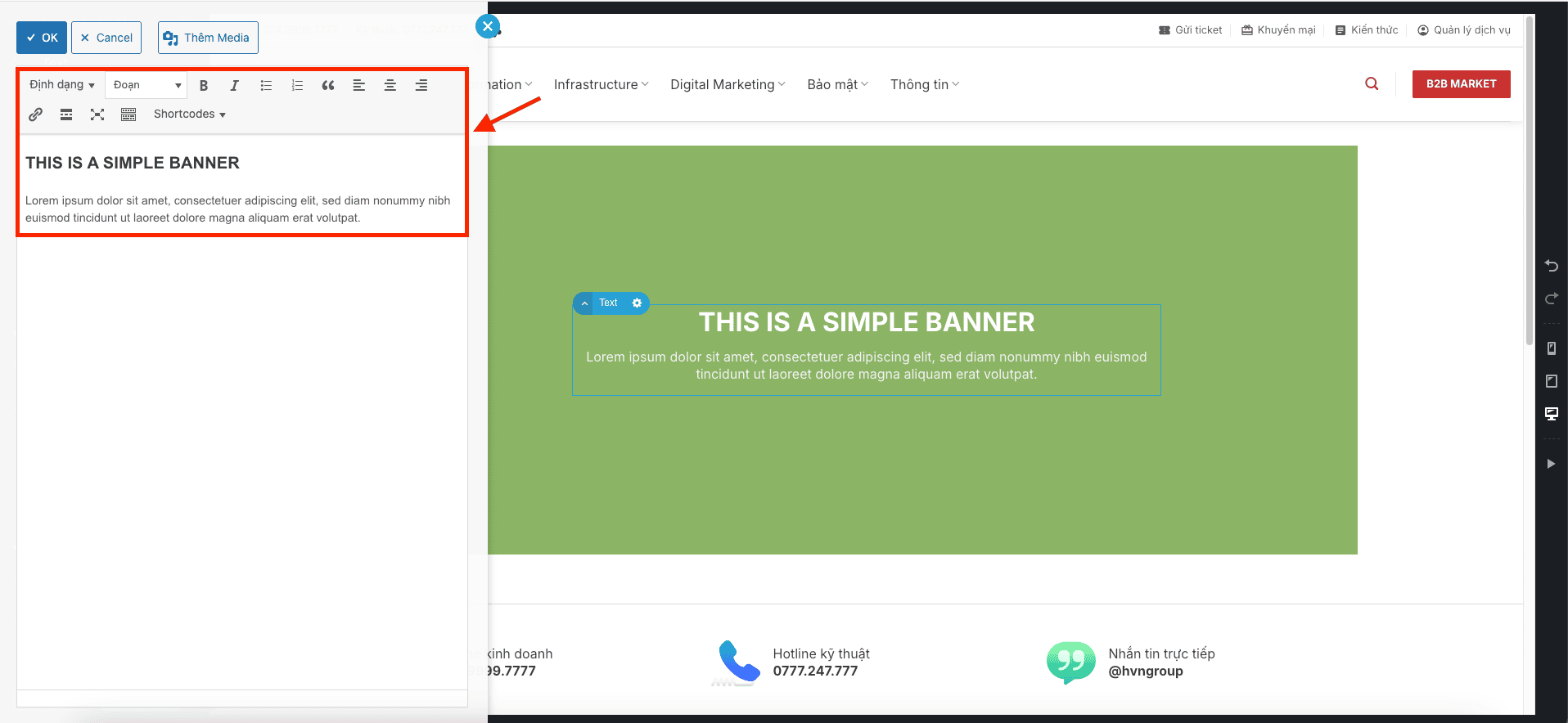Toggle the toolbar keyboard icon
This screenshot has width=1568, height=723.
point(128,115)
